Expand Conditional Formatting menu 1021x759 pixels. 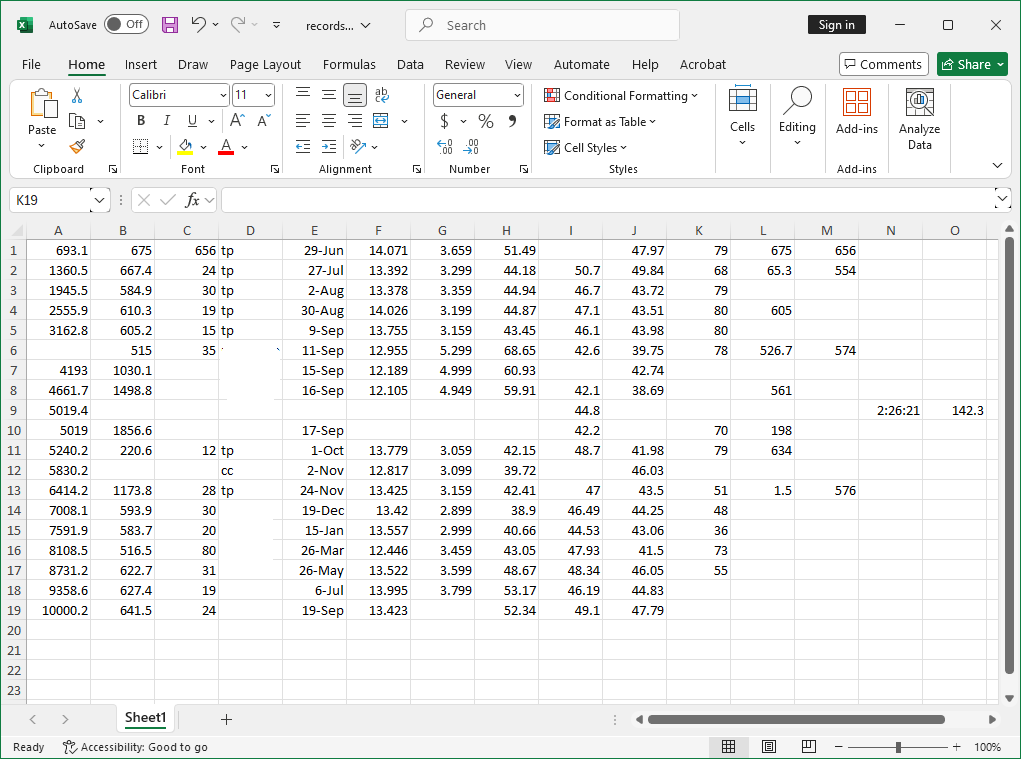pyautogui.click(x=621, y=96)
